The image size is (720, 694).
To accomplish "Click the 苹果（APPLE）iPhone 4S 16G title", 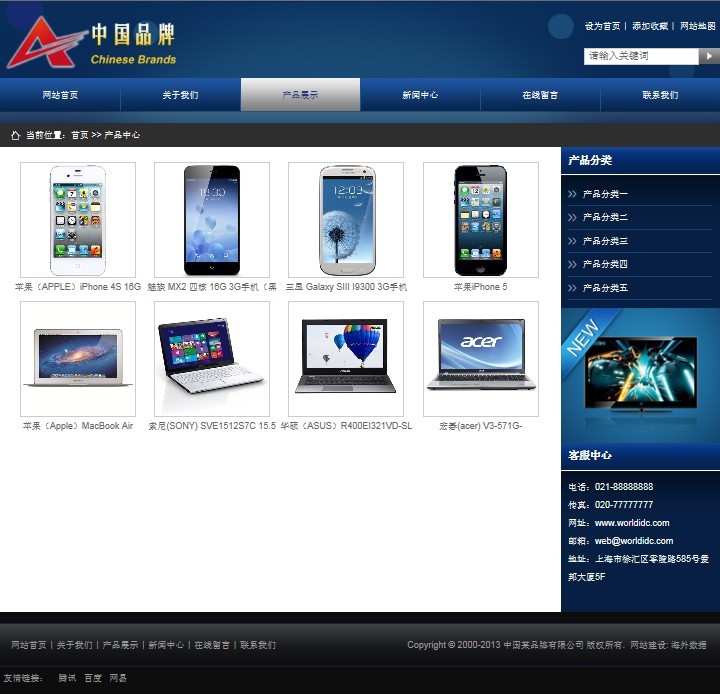I will [78, 287].
